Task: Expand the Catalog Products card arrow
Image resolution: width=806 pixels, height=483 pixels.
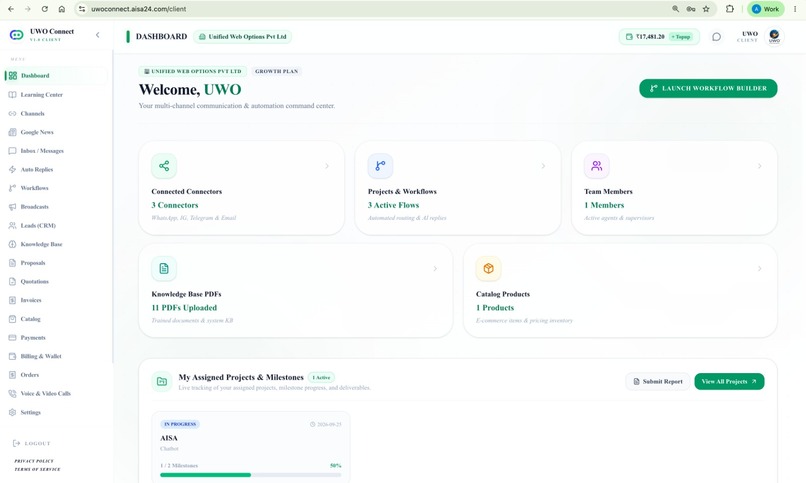Action: click(760, 269)
